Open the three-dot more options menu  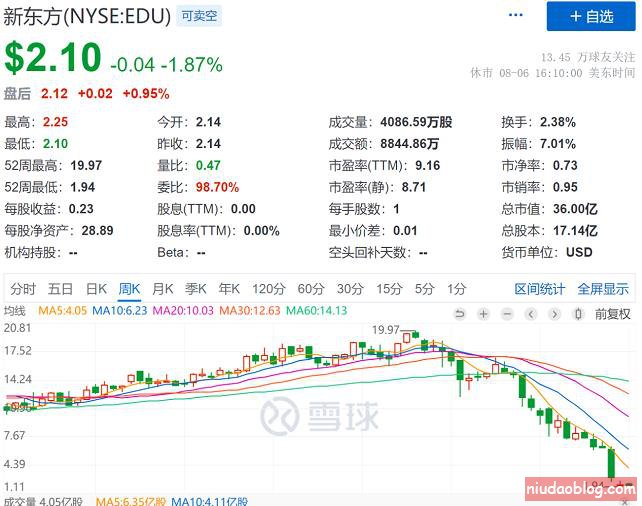tap(515, 15)
